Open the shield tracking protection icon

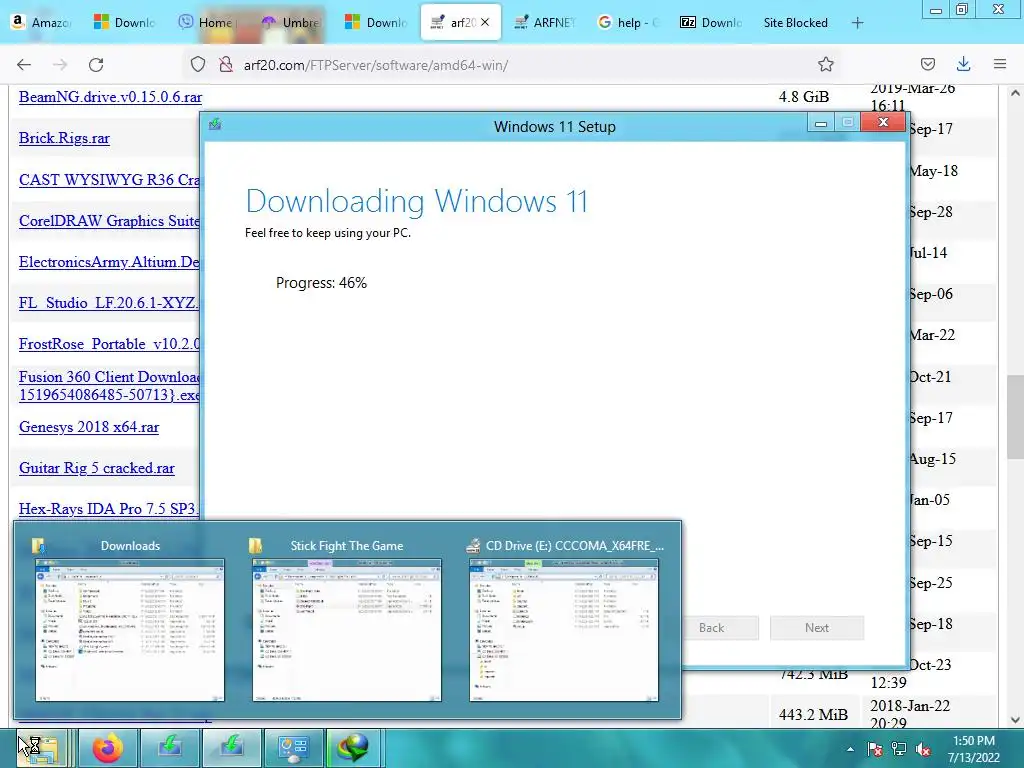198,64
